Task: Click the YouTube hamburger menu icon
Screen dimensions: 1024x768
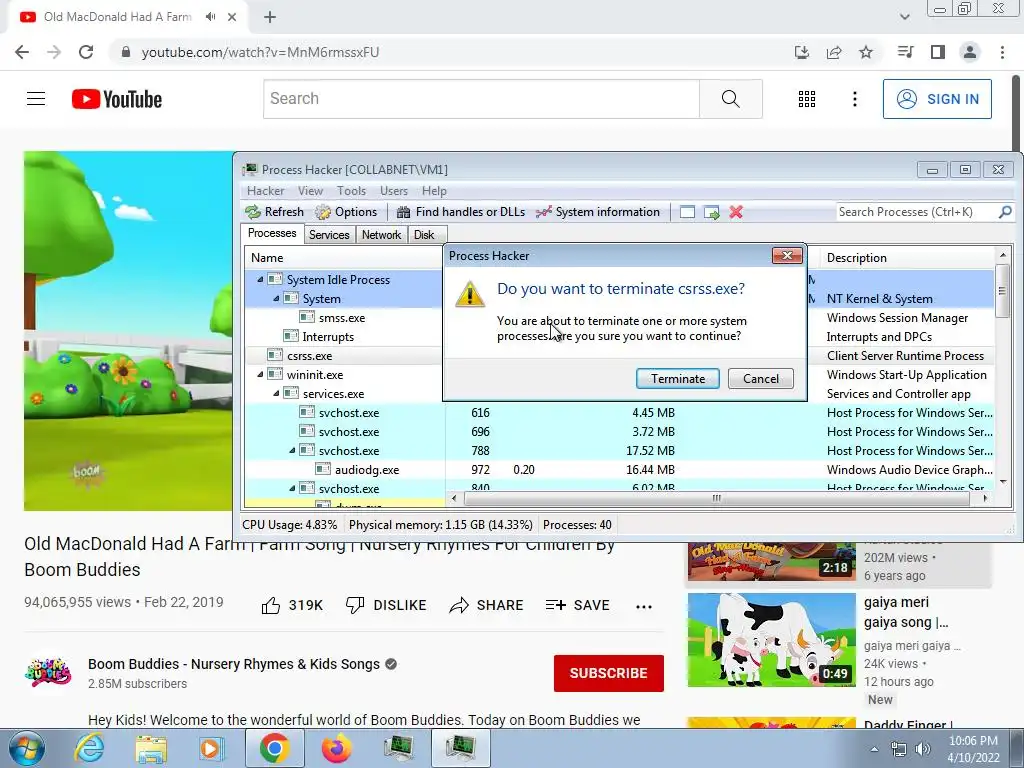Action: pyautogui.click(x=36, y=99)
